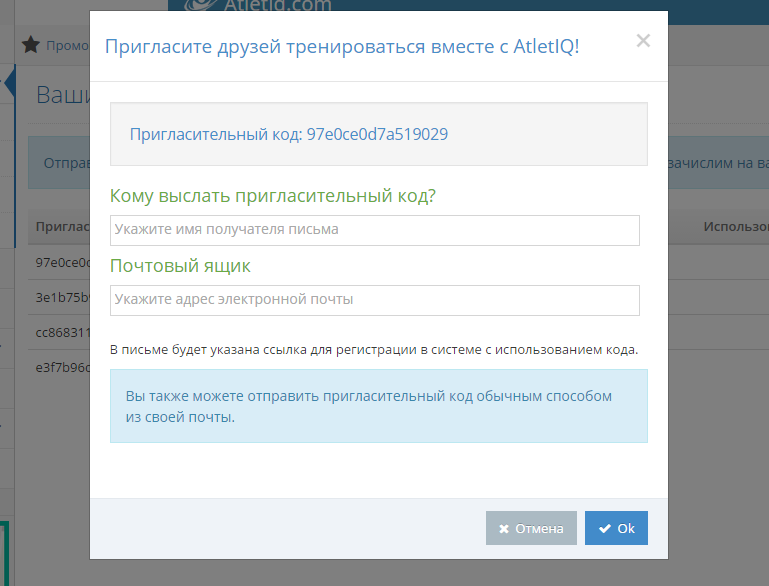Click the info note about sending from own mail
769x586 pixels.
click(x=379, y=406)
